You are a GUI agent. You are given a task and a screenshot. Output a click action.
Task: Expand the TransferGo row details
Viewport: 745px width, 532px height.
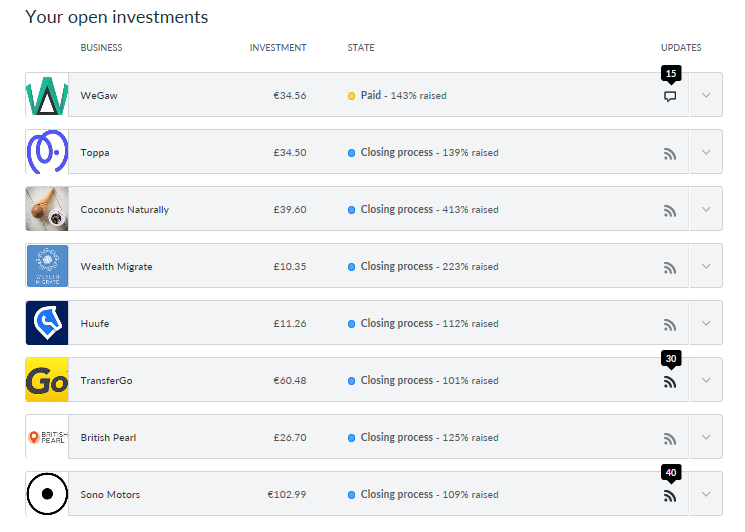coord(706,380)
